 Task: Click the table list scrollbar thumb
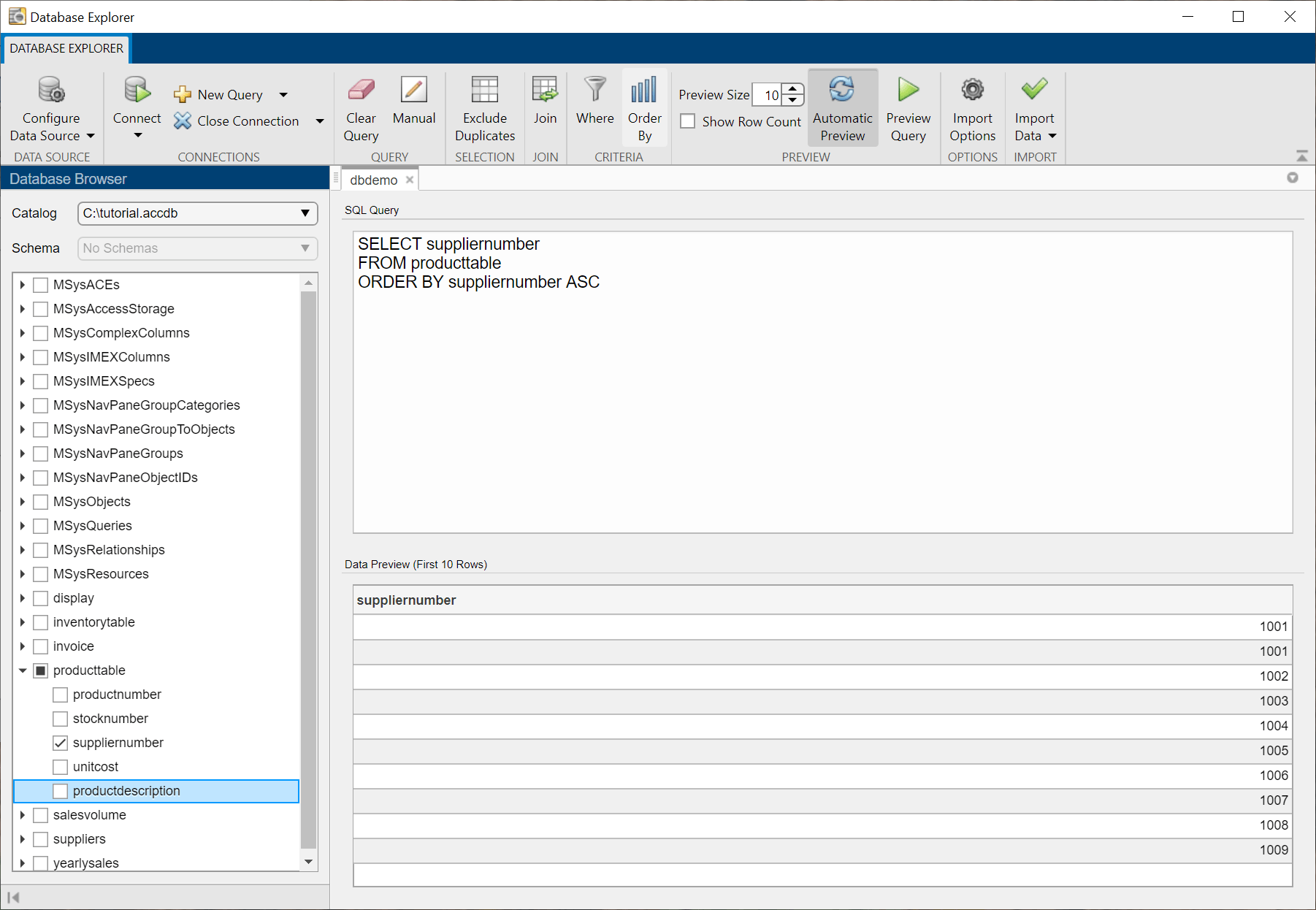308,570
